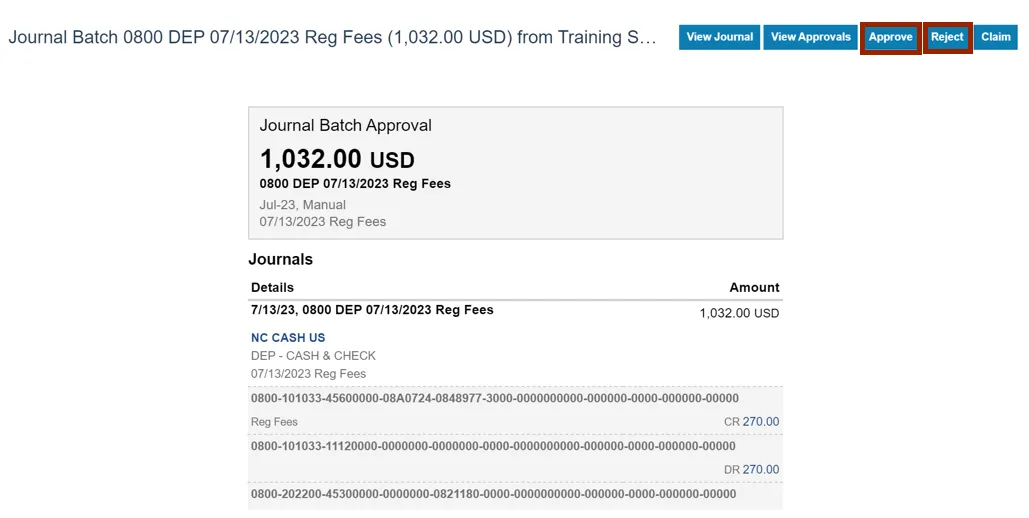Select the large bold 1,032.00 USD total
1029x518 pixels.
point(337,159)
